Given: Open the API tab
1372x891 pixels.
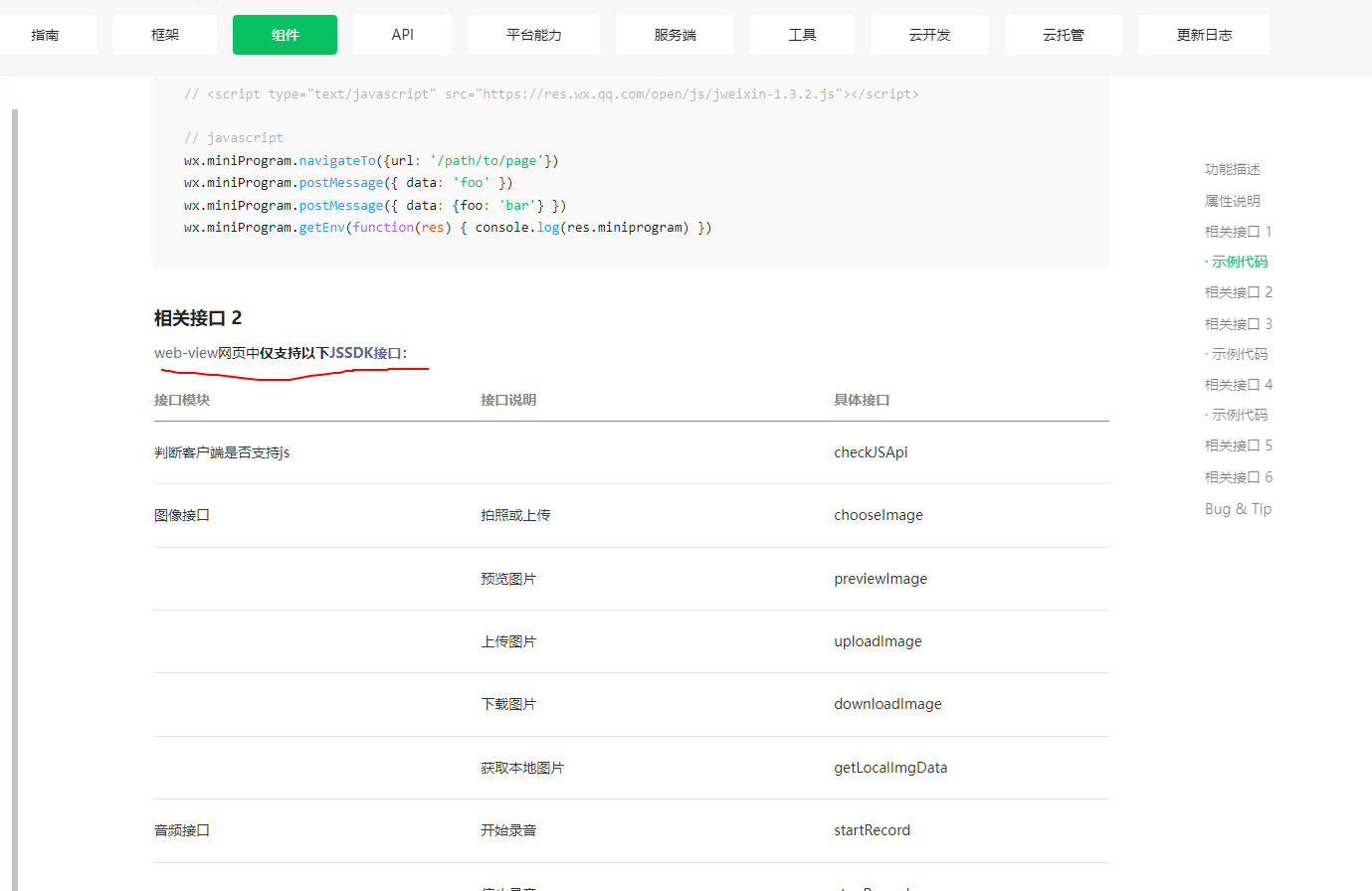Looking at the screenshot, I should coord(402,35).
